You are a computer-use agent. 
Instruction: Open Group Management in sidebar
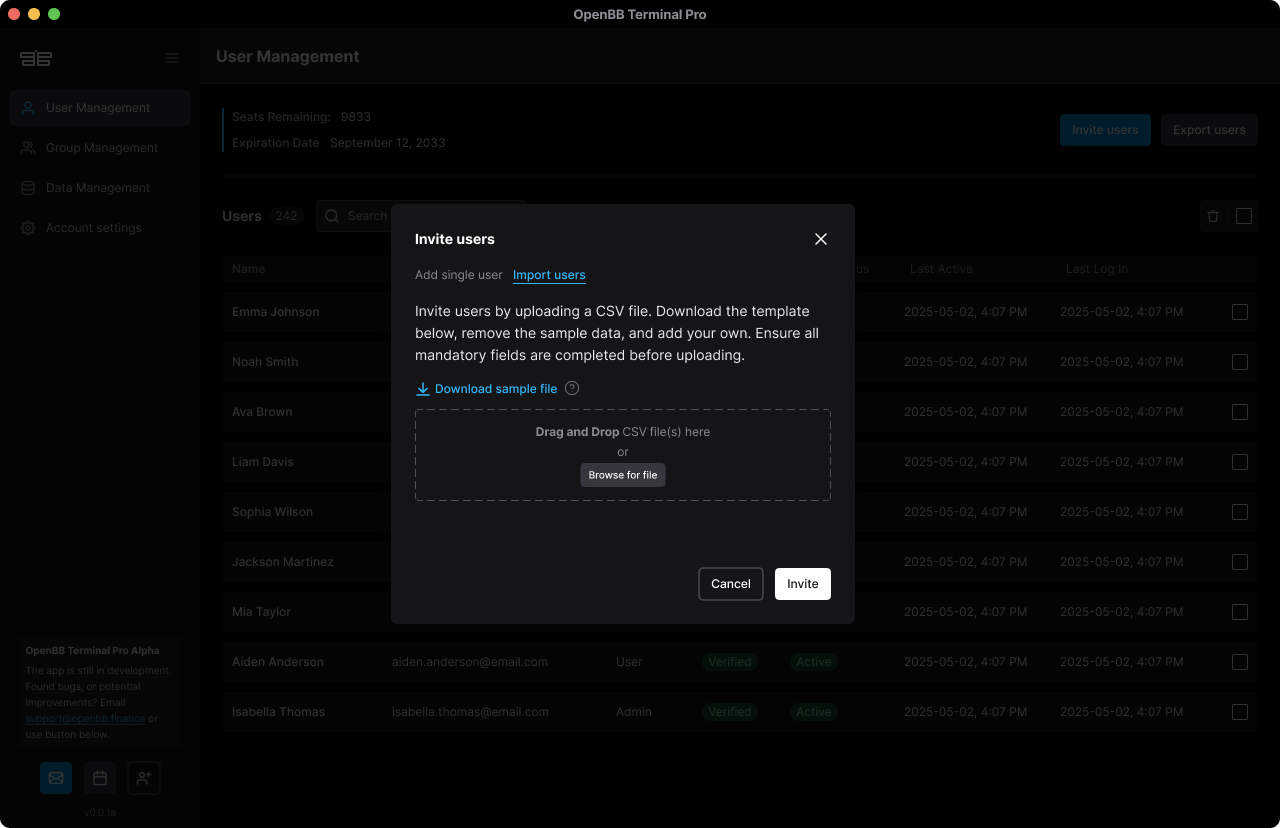[x=100, y=148]
